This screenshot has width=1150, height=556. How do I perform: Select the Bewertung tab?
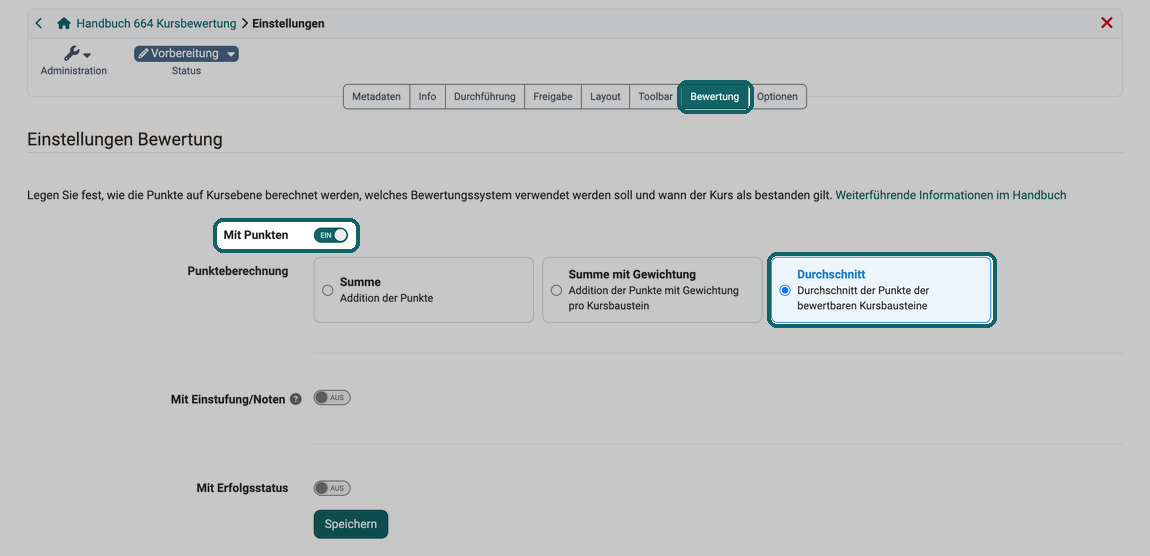pos(714,97)
